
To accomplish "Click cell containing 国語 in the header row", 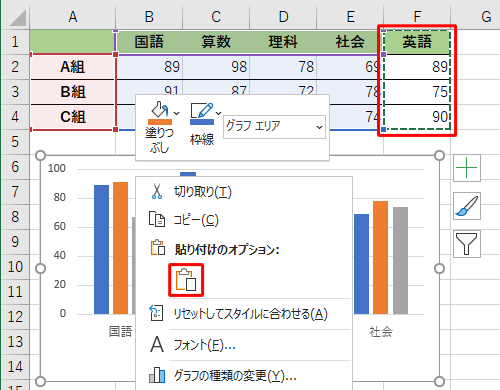I will tap(149, 42).
